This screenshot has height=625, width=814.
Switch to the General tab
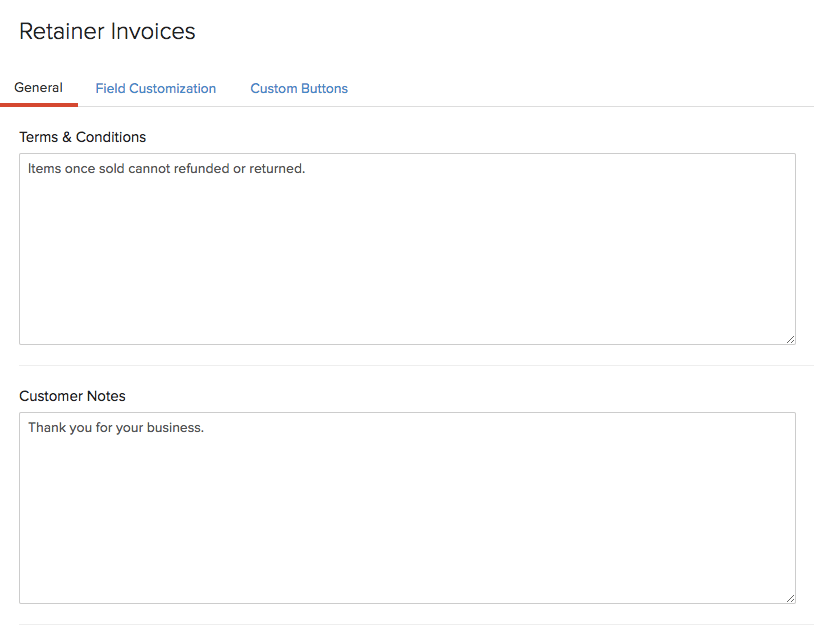pyautogui.click(x=38, y=88)
